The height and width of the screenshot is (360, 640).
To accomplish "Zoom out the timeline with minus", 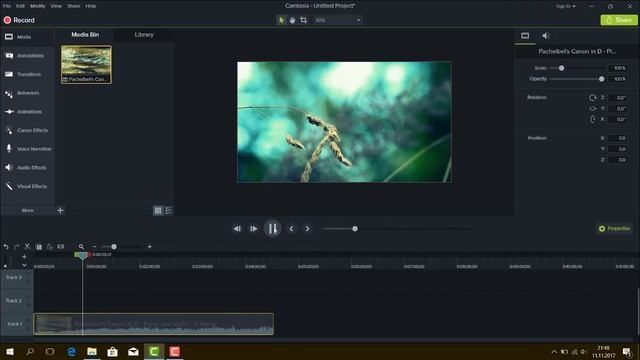I will pyautogui.click(x=94, y=247).
